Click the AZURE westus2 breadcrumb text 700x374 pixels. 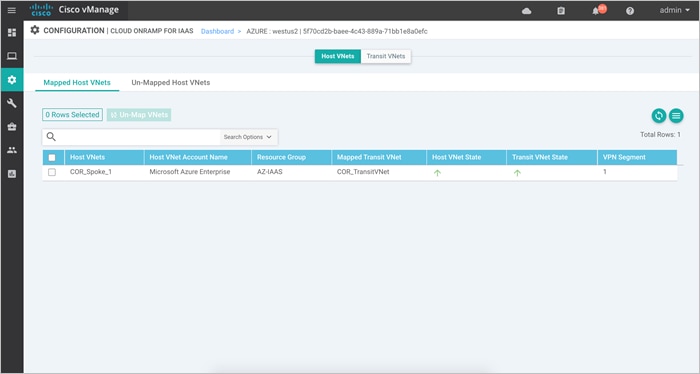(337, 31)
